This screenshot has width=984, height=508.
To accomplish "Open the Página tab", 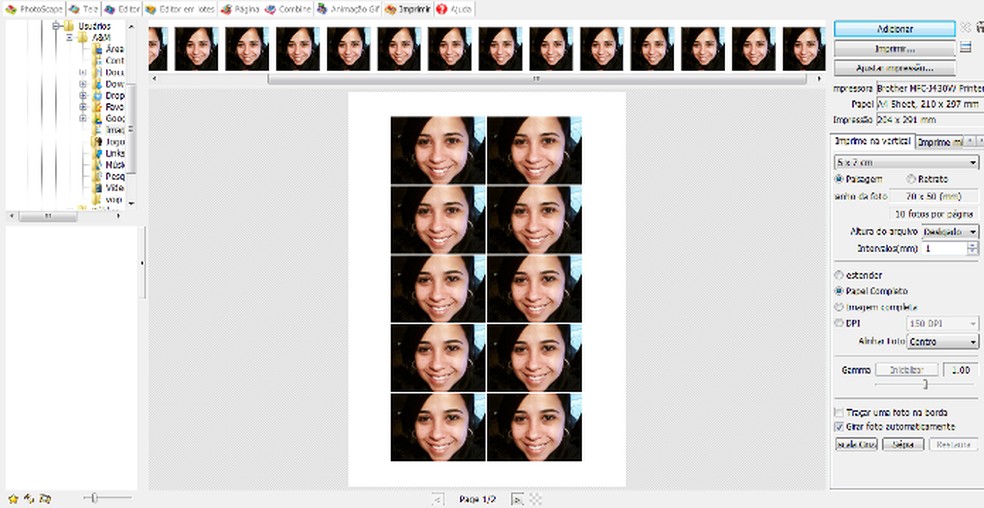I will (240, 9).
